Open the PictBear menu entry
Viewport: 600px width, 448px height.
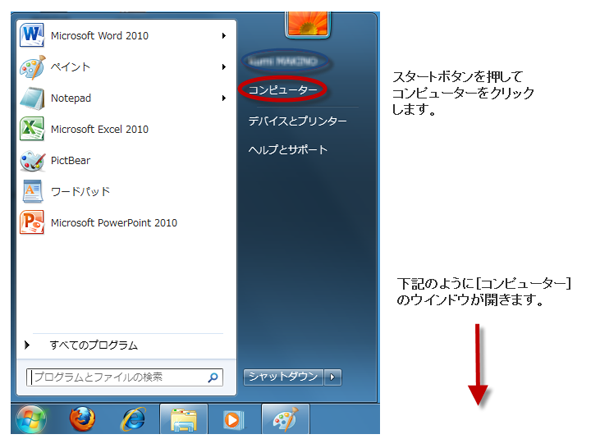pyautogui.click(x=124, y=160)
